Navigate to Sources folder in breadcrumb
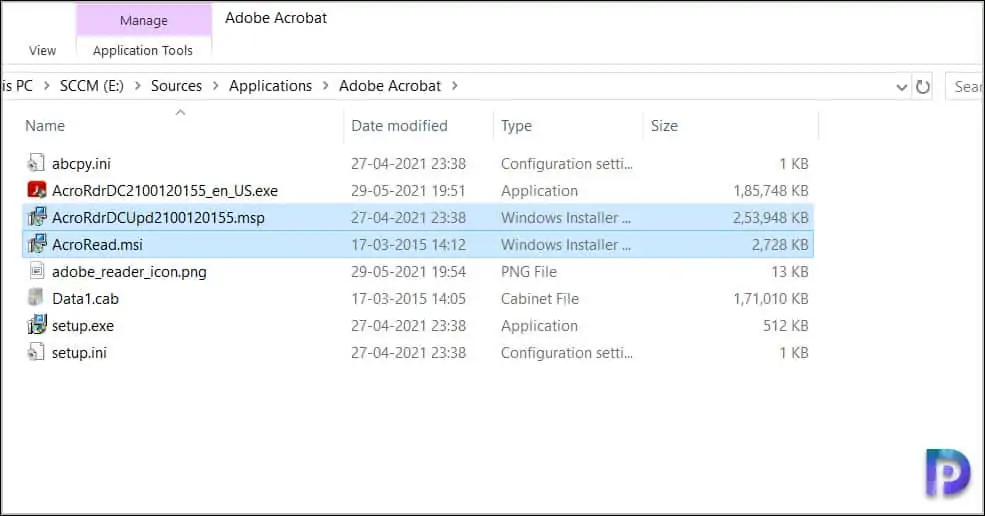This screenshot has height=516, width=985. tap(177, 86)
